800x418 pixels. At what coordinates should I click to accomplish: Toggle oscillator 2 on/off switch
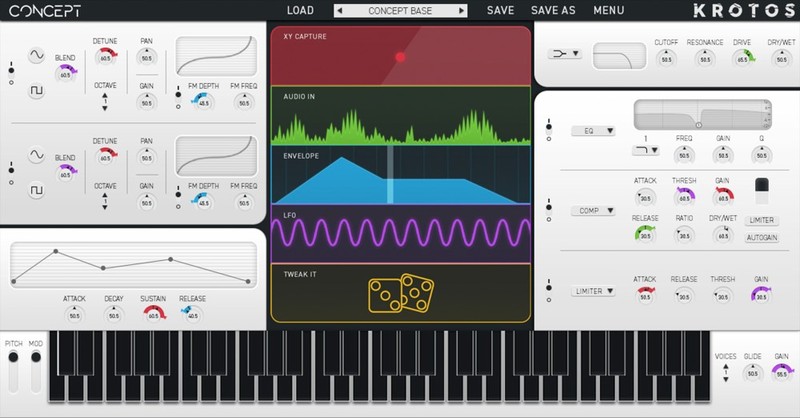pos(11,174)
